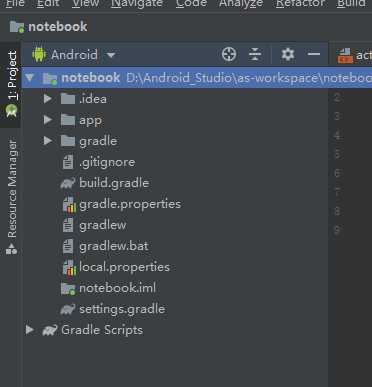Click the Select Opened File target icon

point(229,54)
